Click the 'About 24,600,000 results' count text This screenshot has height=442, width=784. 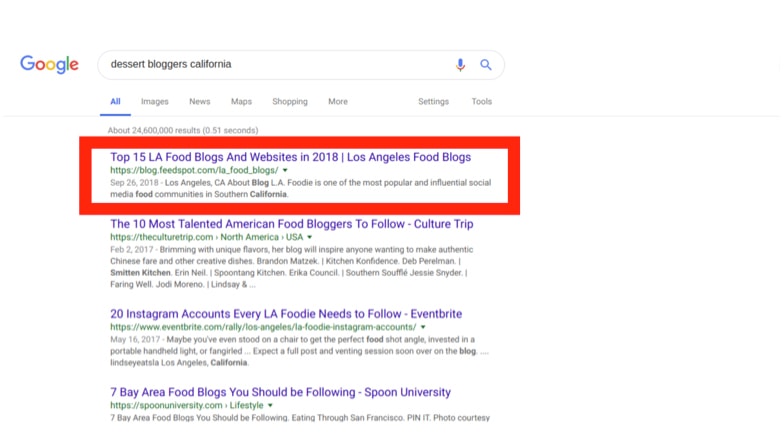point(183,130)
